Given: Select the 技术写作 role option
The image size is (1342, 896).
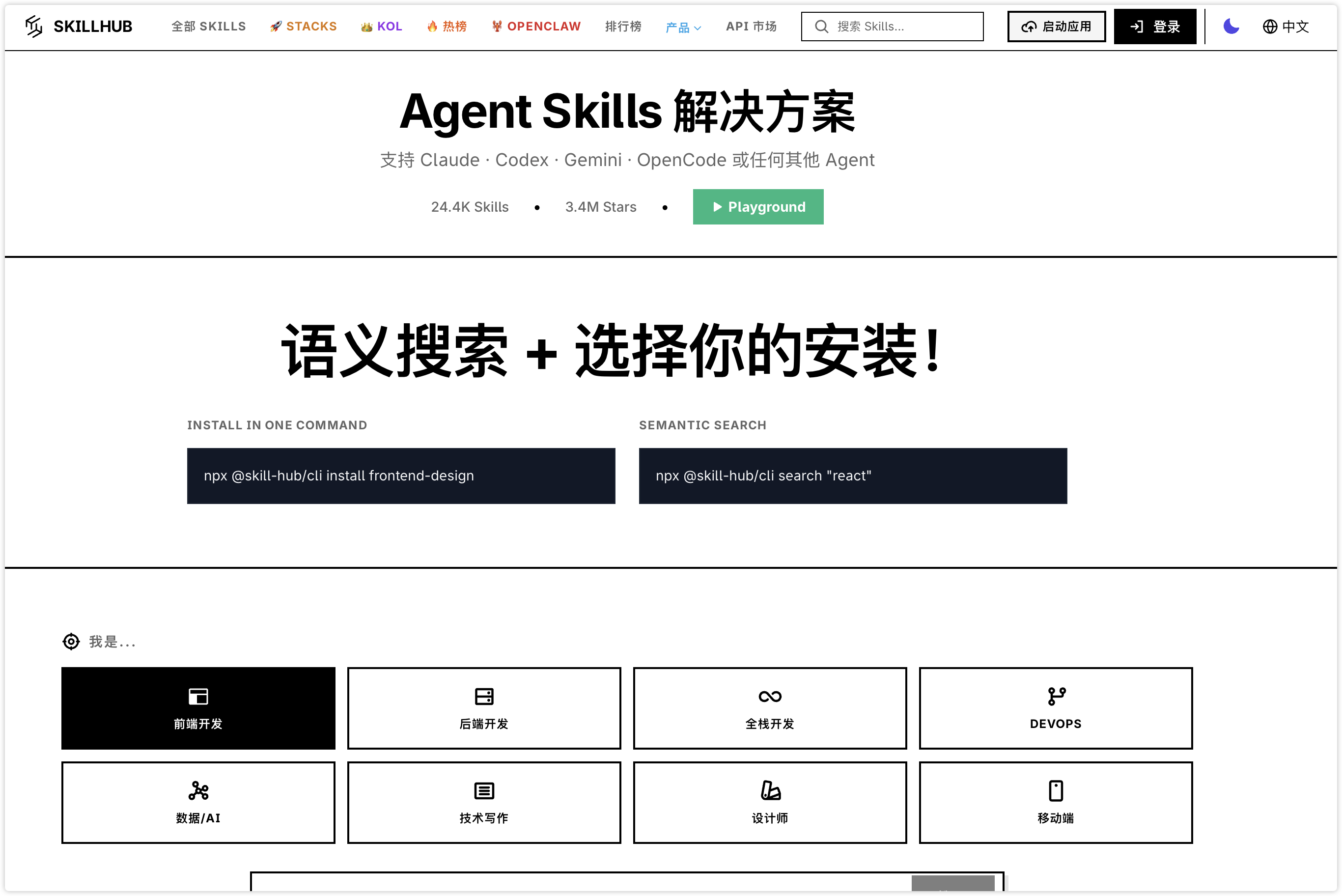Looking at the screenshot, I should (483, 802).
